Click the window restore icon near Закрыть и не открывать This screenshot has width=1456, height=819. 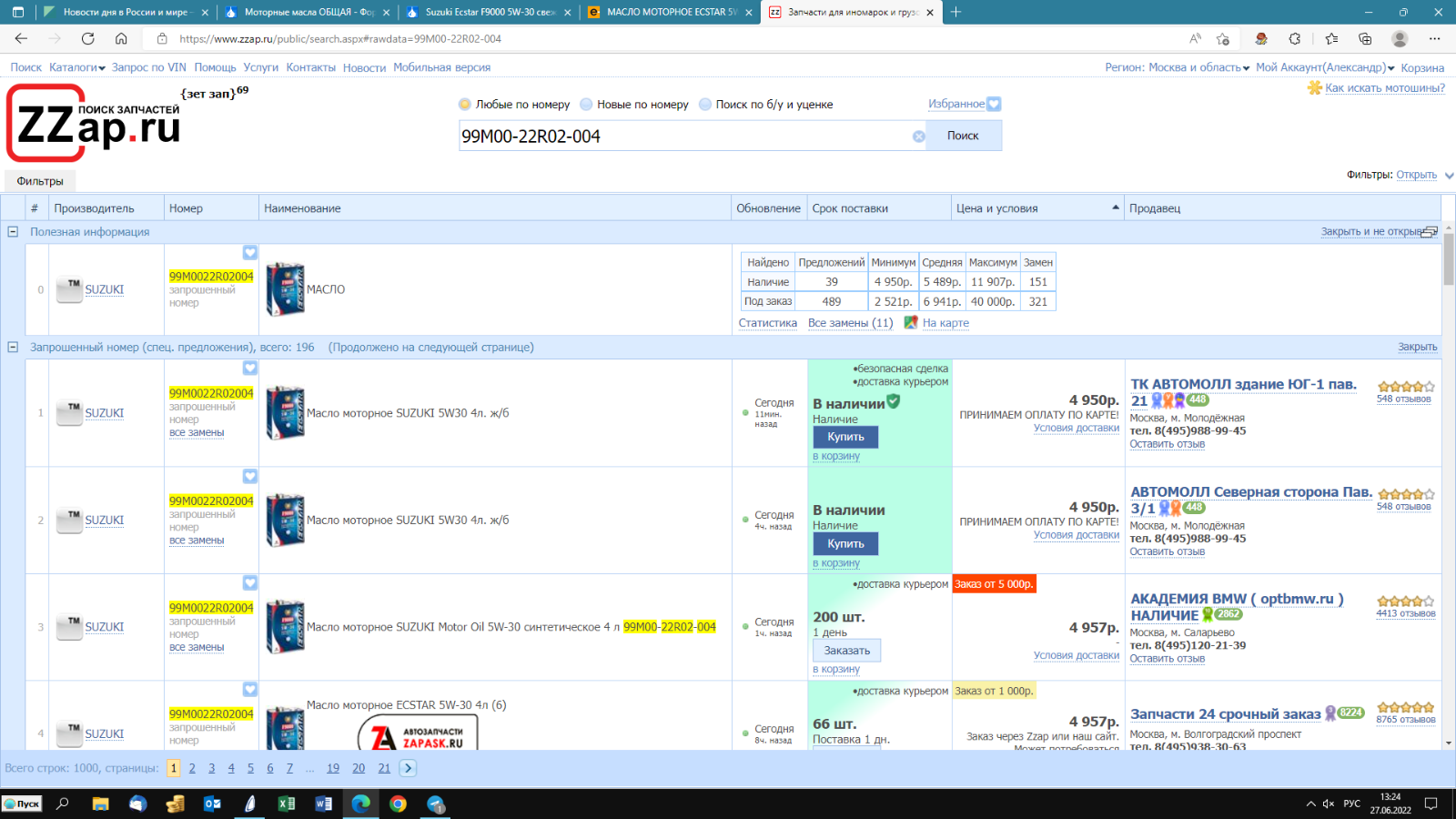[1431, 232]
